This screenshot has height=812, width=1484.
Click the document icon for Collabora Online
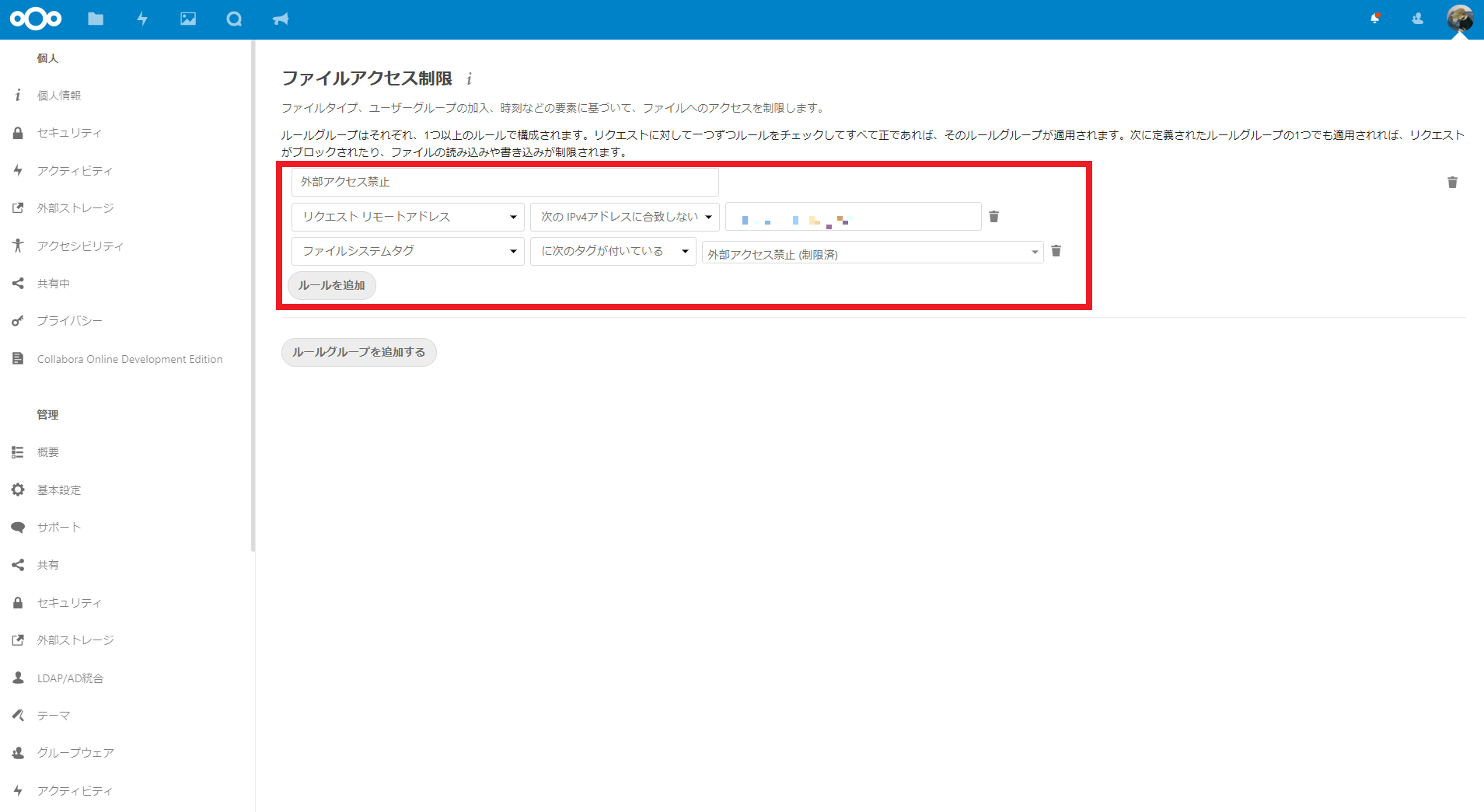click(x=18, y=358)
